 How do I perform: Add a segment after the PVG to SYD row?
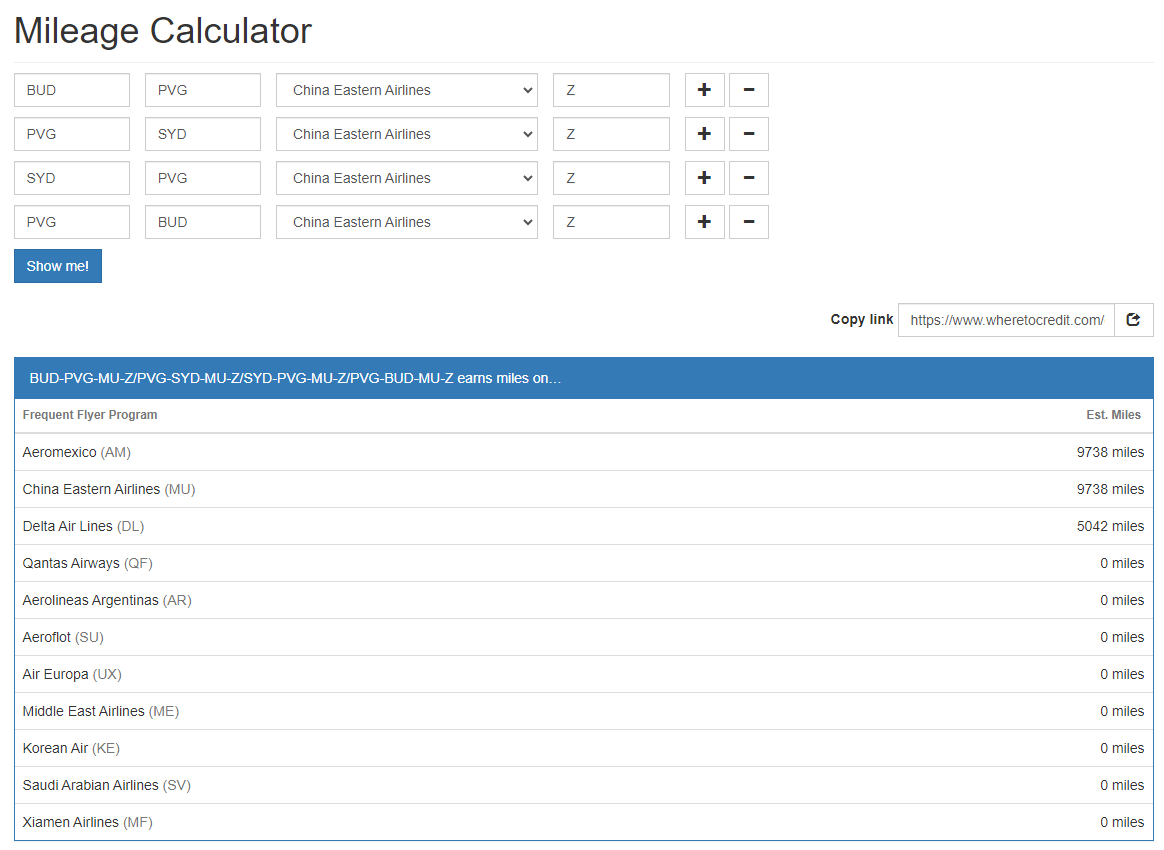click(704, 134)
